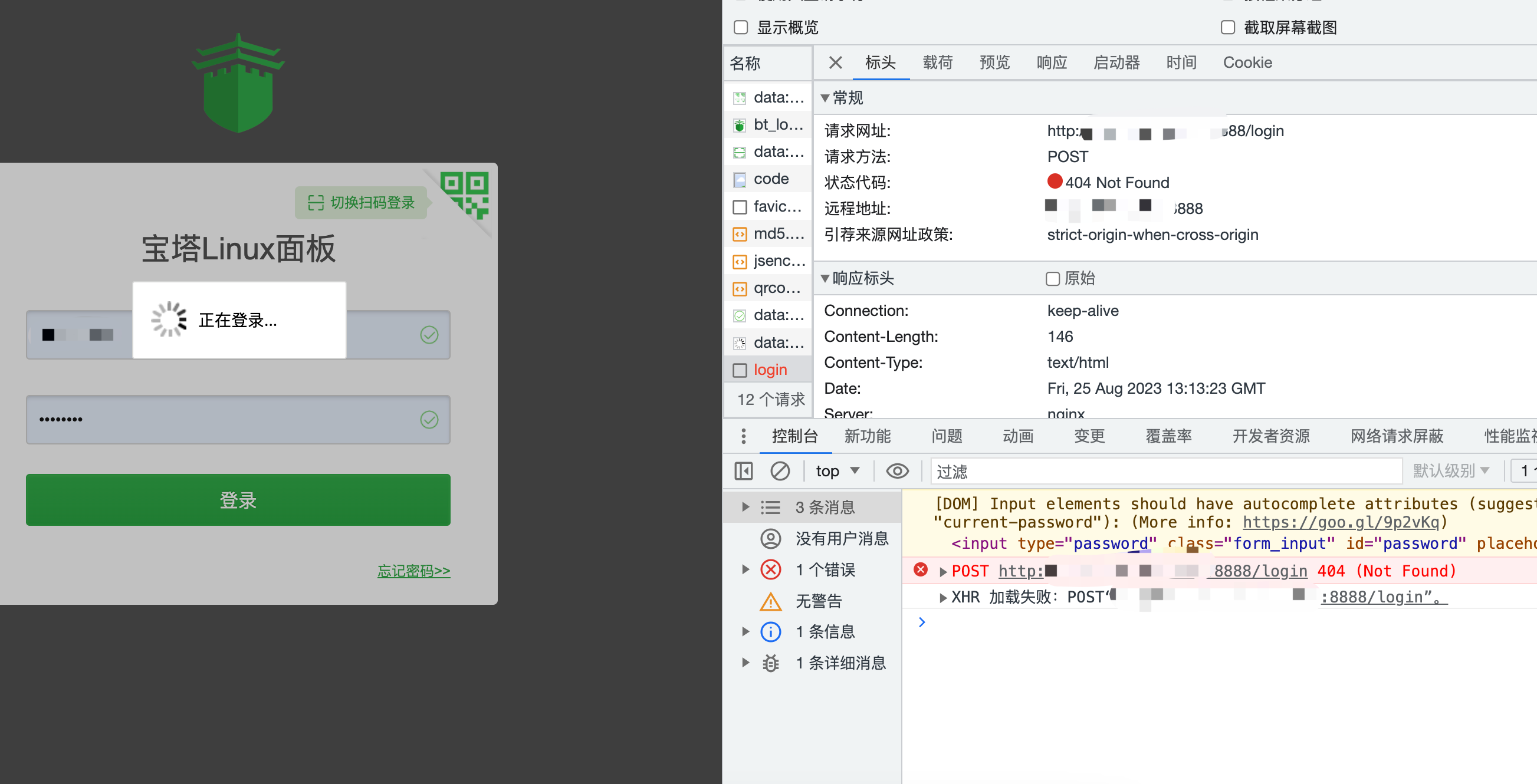Open the 新功能 drawer tab
The width and height of the screenshot is (1537, 784).
[868, 436]
